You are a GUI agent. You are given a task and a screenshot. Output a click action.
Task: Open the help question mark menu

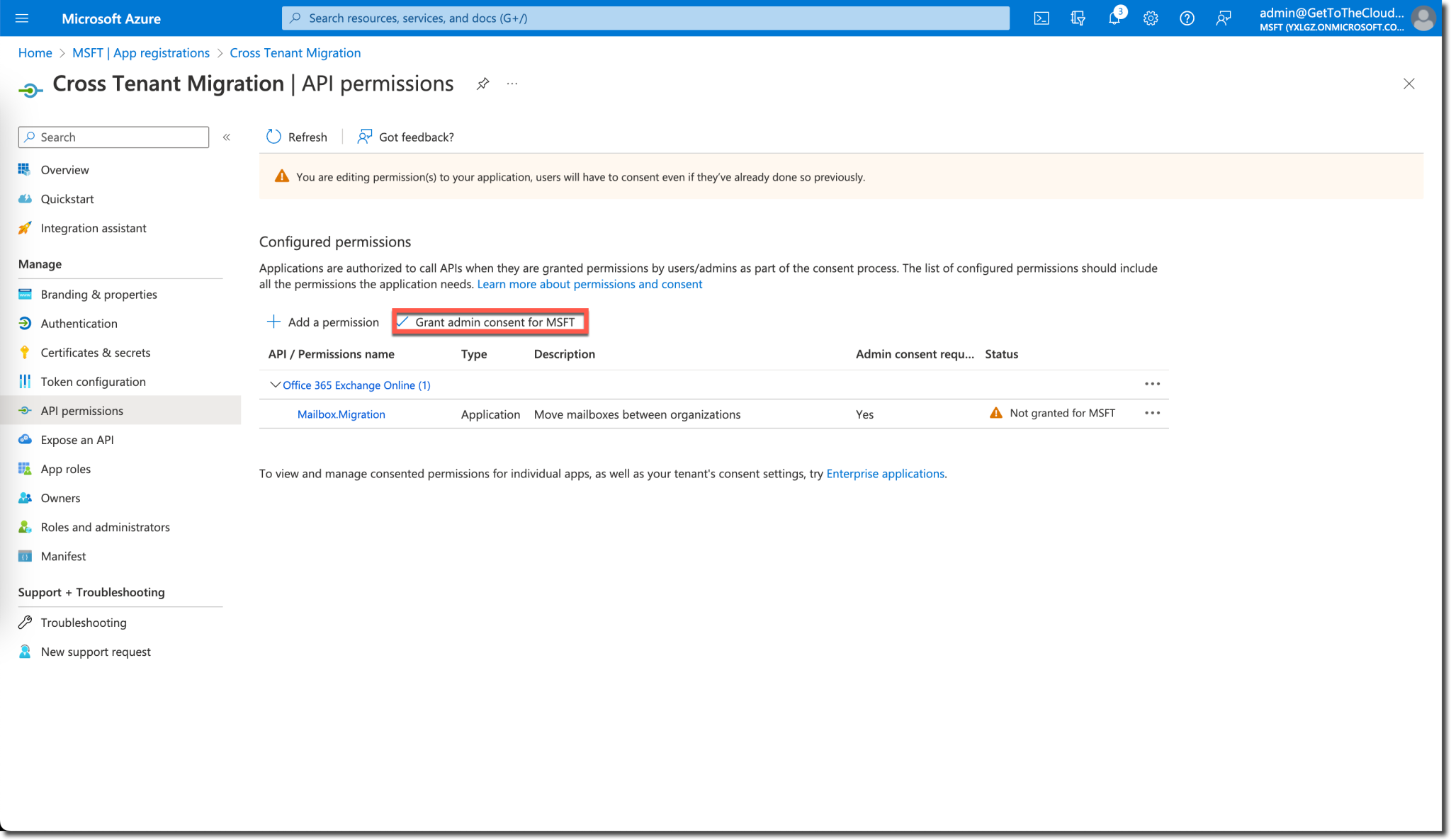[x=1186, y=18]
